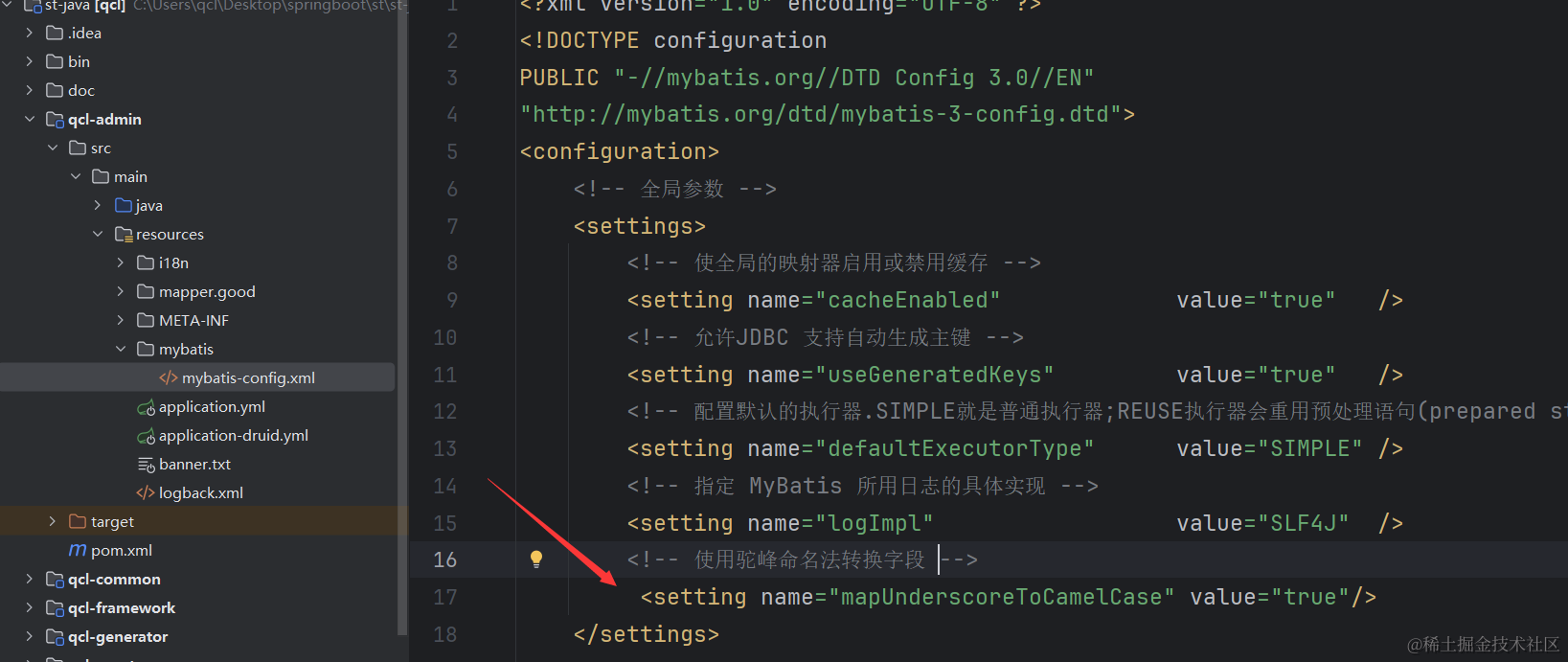This screenshot has width=1568, height=662.
Task: Expand the qcl-framework module
Action: point(30,608)
